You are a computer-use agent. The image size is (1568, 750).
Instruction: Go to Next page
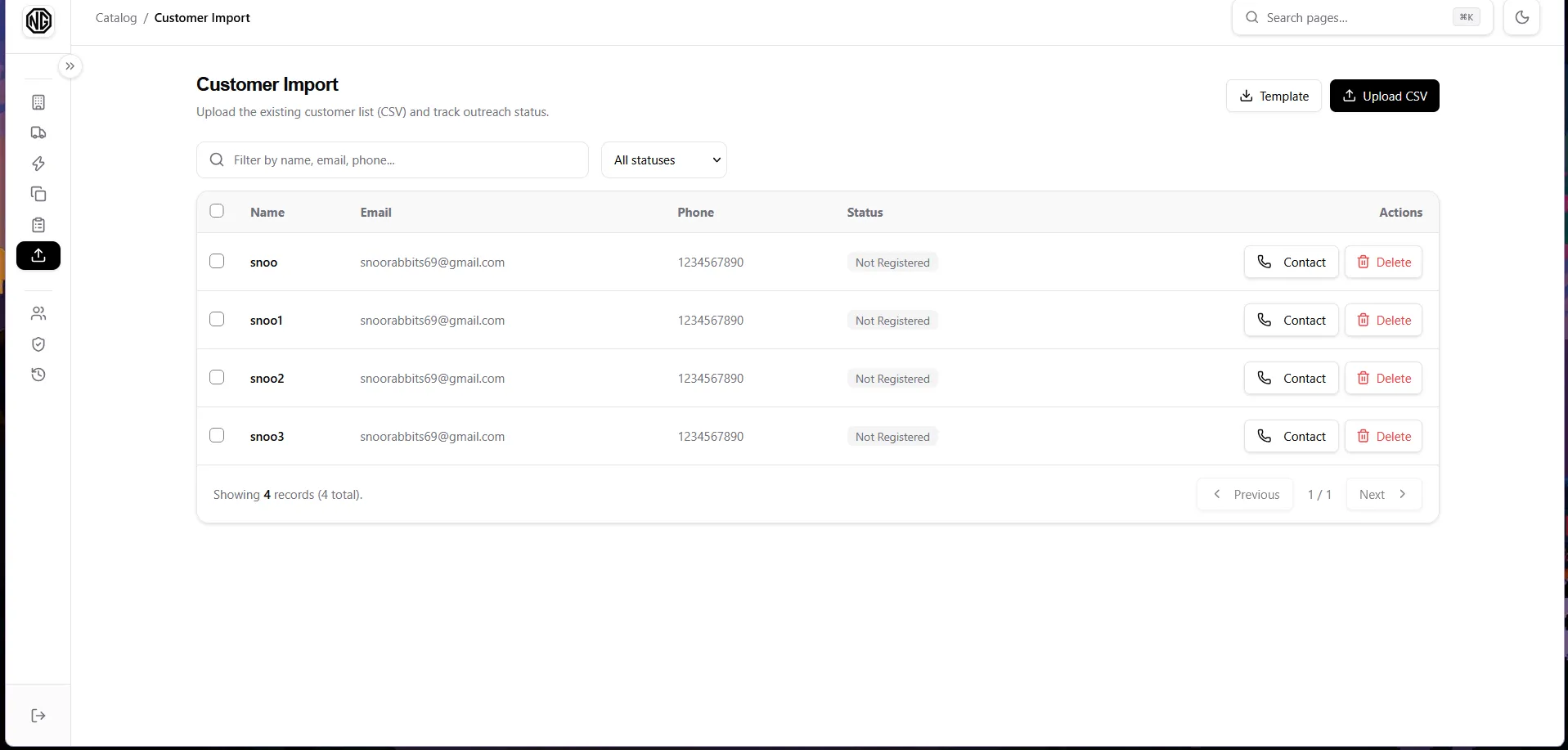point(1384,494)
